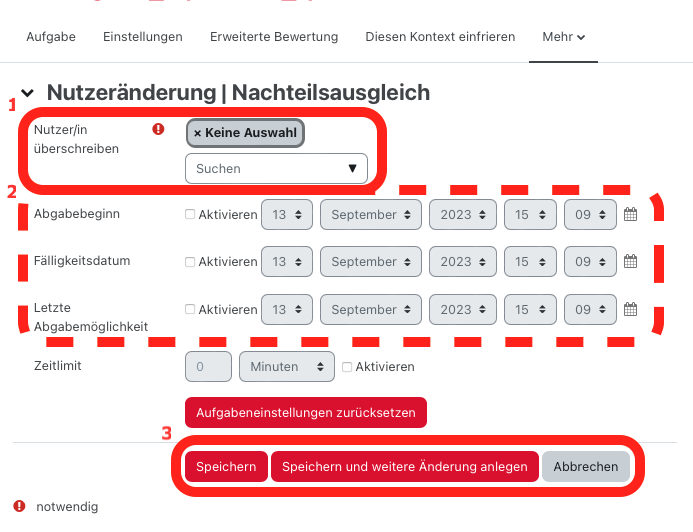Open calendar picker for Abgabebeginn
The height and width of the screenshot is (532, 693).
click(630, 214)
